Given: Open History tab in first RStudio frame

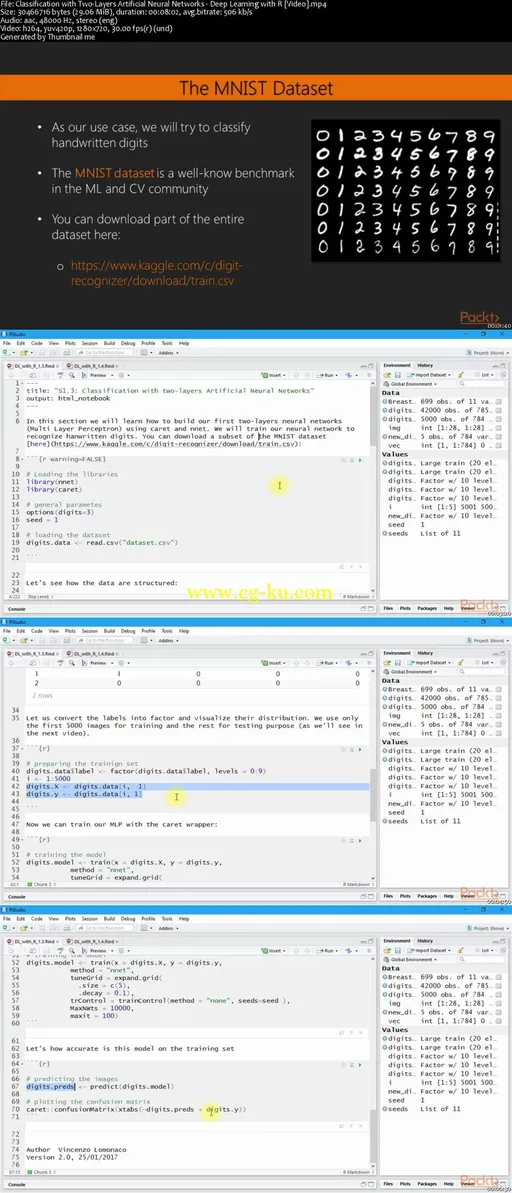Looking at the screenshot, I should click(x=425, y=365).
